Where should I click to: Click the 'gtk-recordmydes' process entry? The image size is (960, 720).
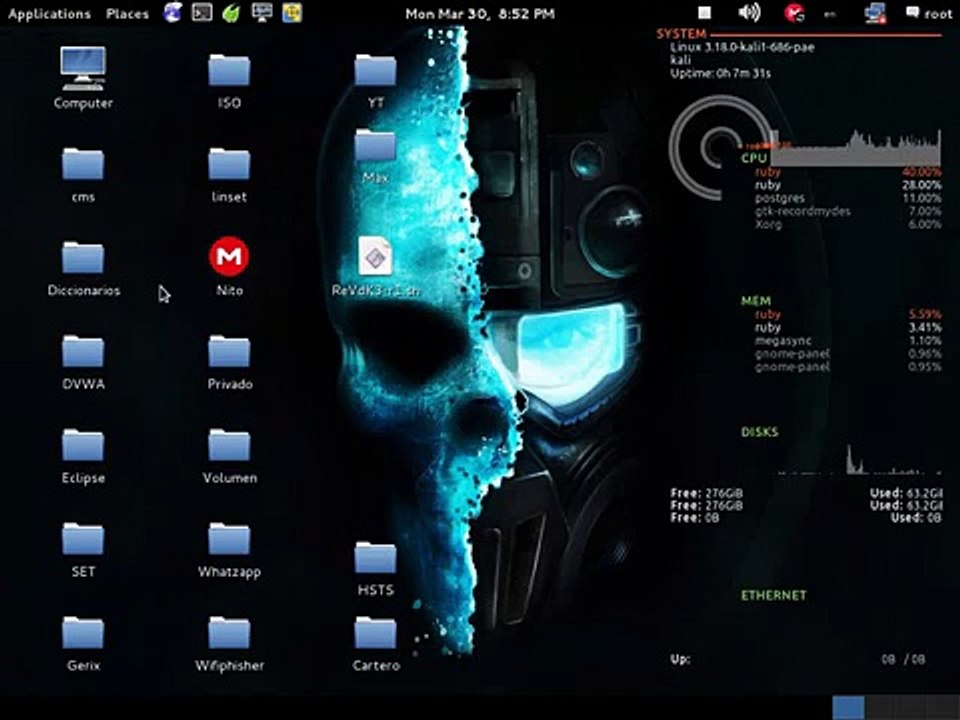(x=803, y=211)
